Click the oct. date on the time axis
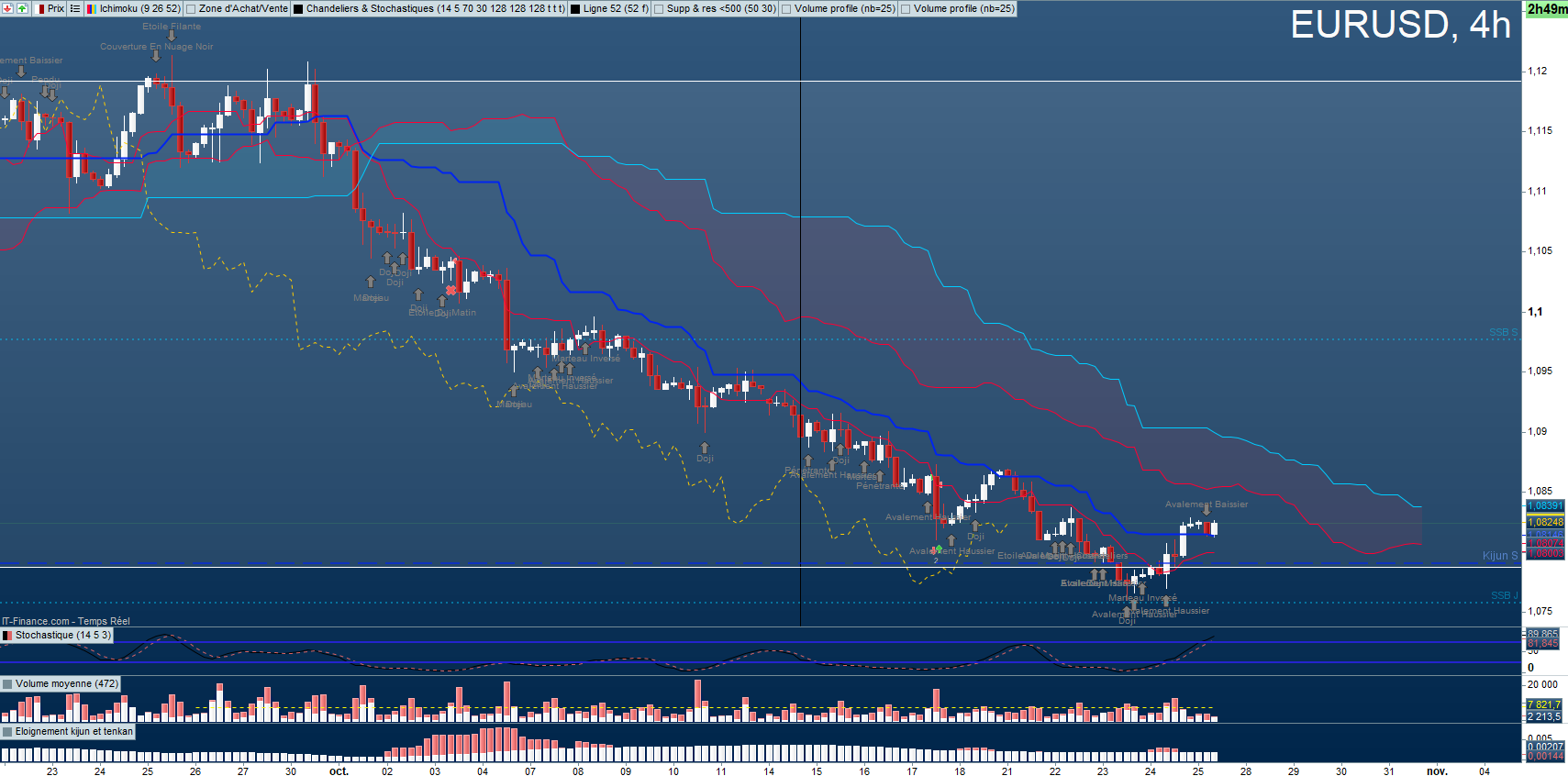This screenshot has height=776, width=1568. pos(339,771)
